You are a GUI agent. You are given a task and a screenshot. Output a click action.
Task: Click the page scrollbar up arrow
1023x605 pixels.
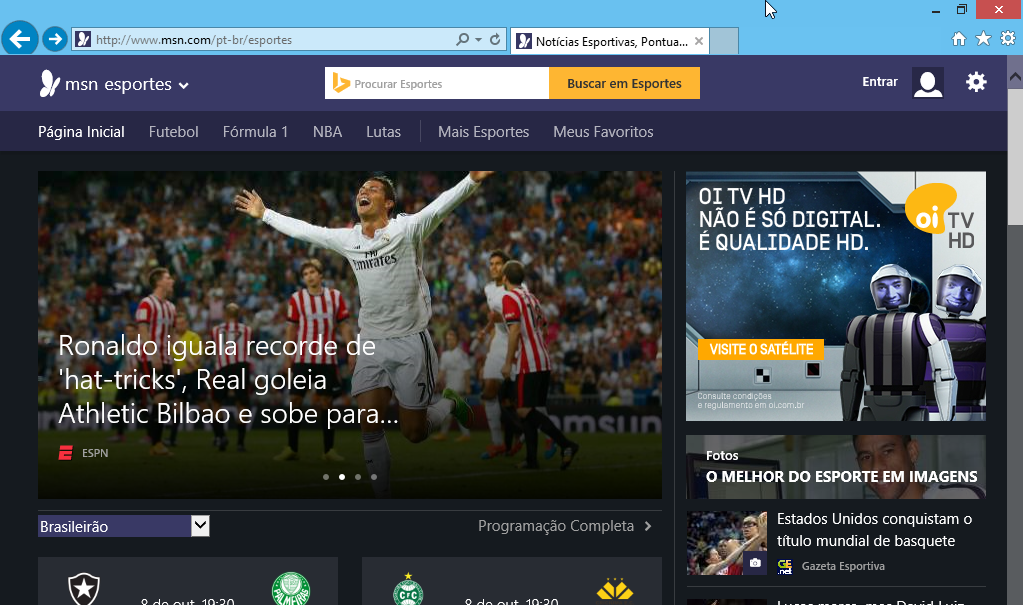coord(1015,77)
